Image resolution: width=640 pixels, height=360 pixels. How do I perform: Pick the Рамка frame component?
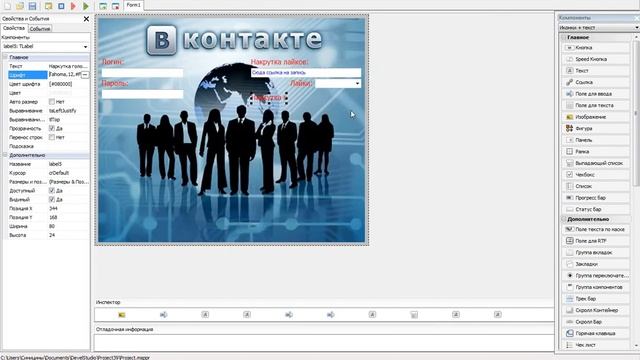596,151
